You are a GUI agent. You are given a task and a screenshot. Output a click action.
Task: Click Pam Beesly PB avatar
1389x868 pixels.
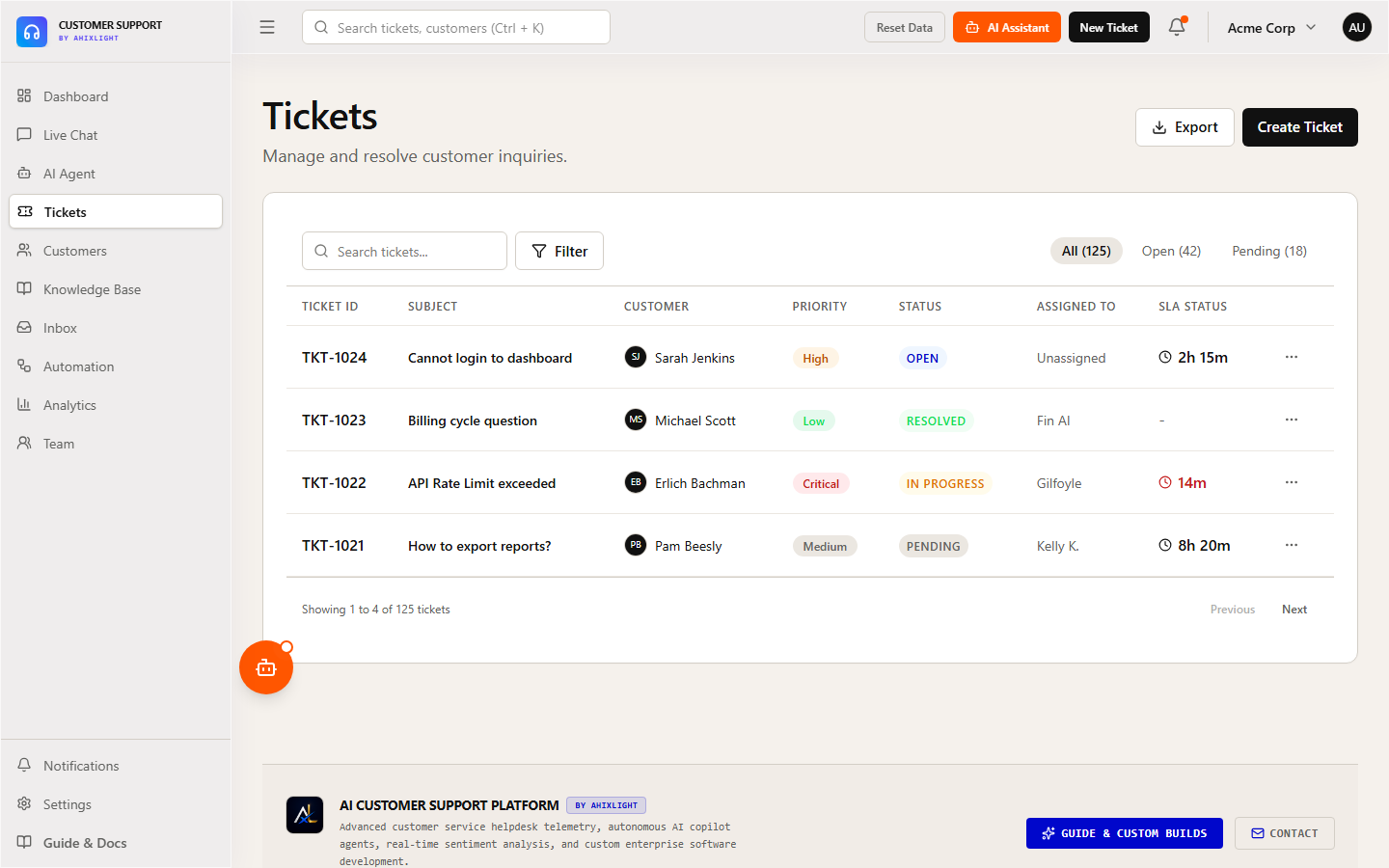click(x=636, y=545)
